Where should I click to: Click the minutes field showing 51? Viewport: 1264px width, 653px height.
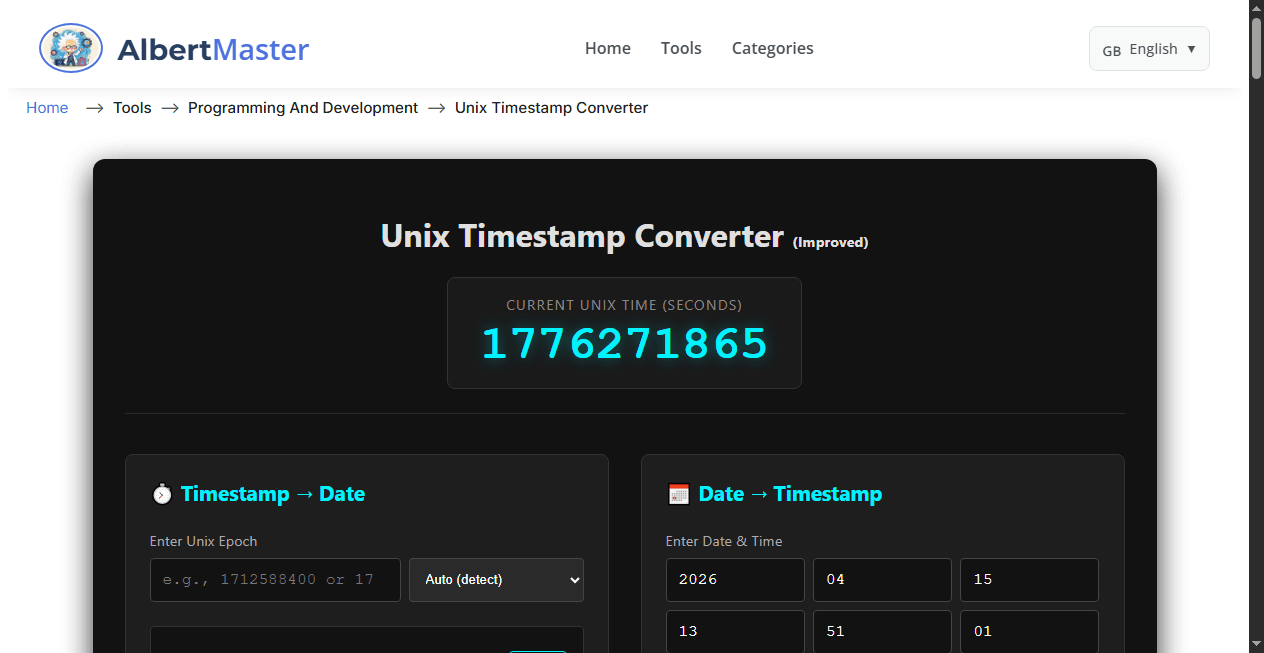click(x=882, y=630)
